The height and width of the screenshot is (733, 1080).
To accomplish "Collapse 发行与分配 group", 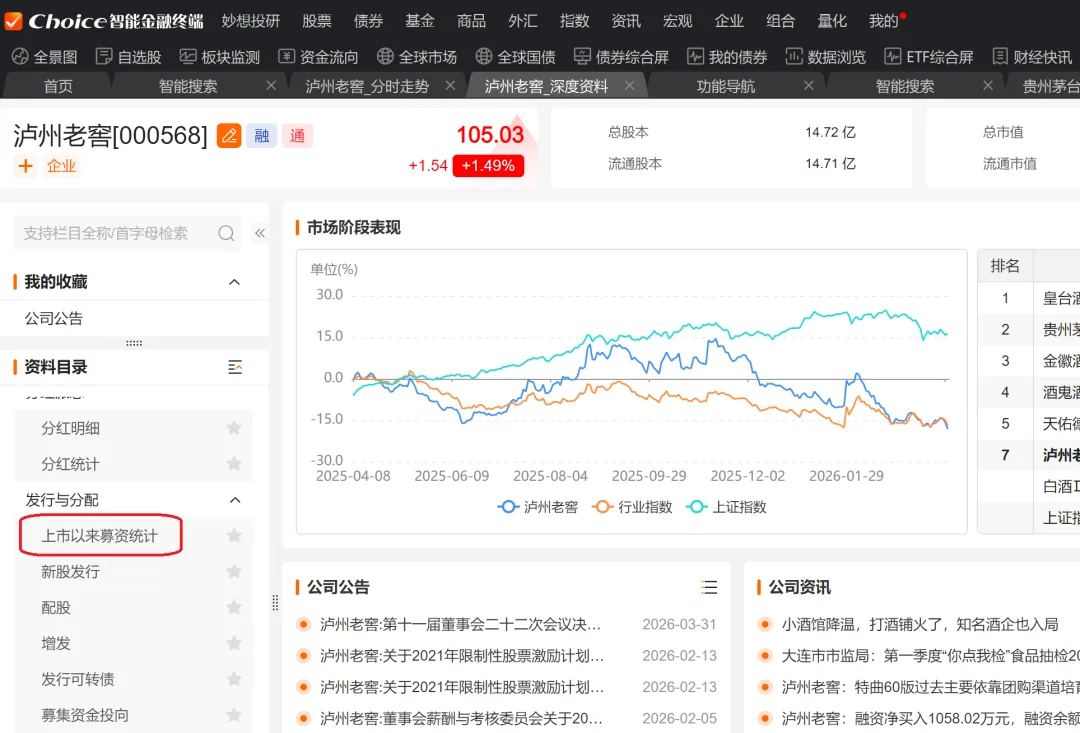I will [x=235, y=500].
